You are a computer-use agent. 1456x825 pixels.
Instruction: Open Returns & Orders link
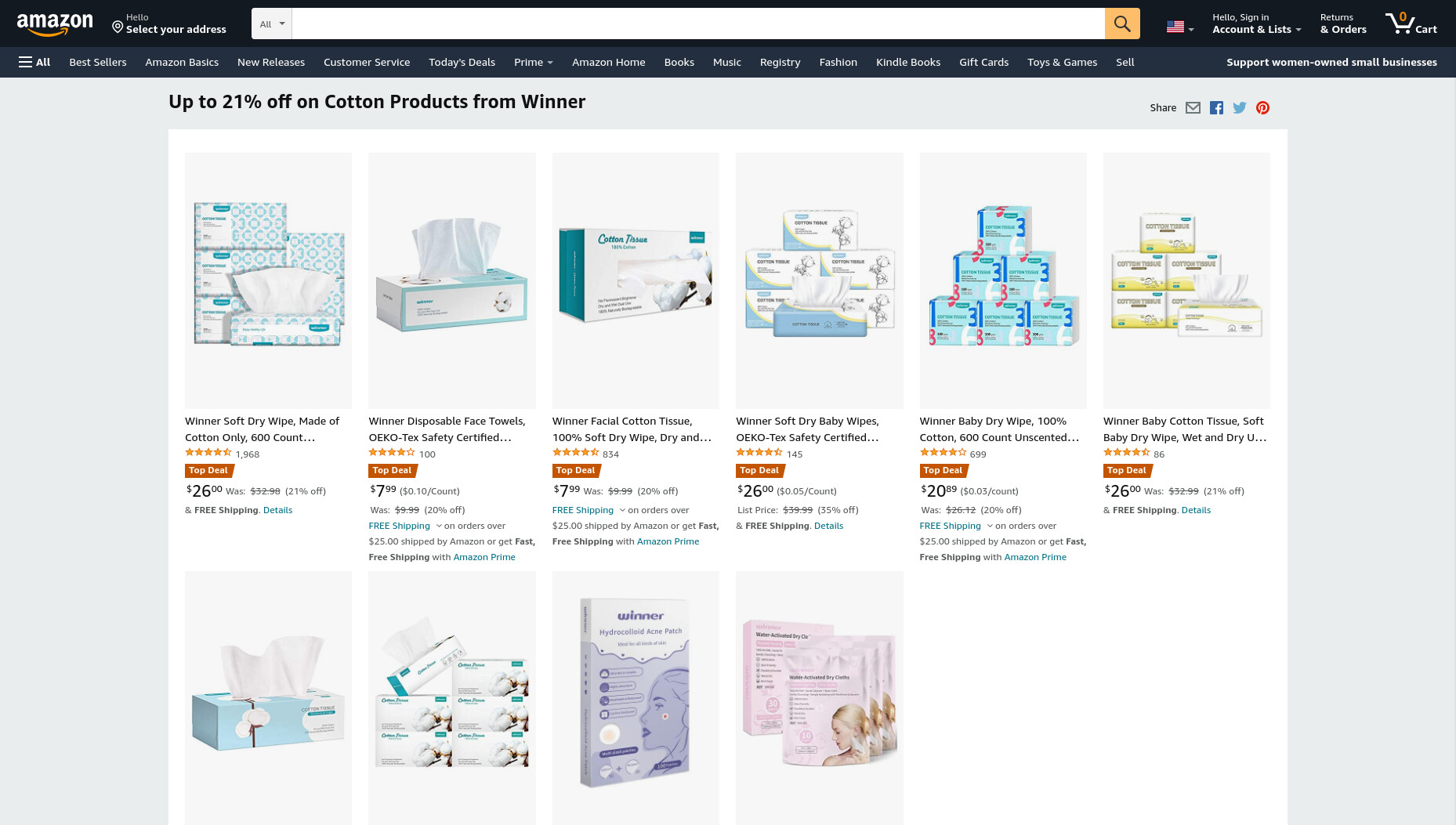pos(1342,24)
